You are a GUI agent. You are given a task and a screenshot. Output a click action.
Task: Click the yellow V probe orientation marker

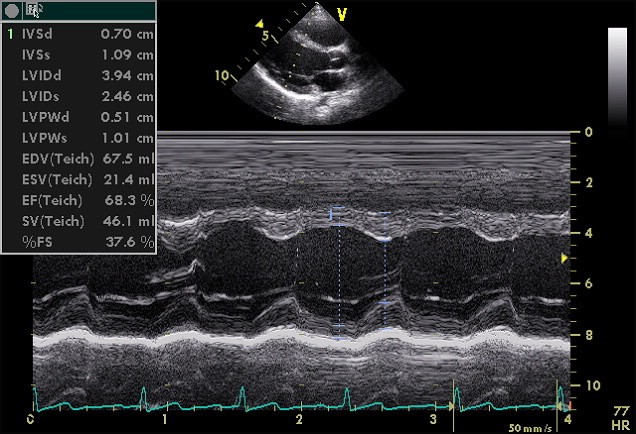(342, 14)
